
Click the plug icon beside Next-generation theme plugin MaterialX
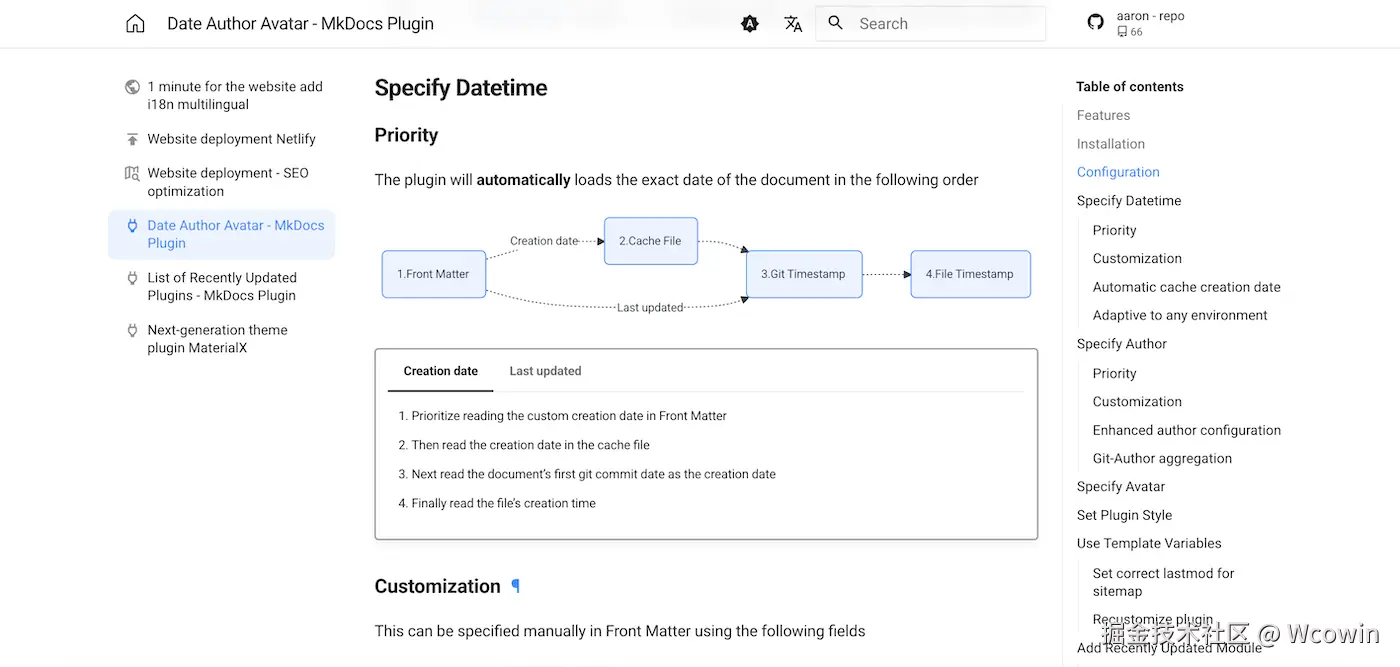132,330
